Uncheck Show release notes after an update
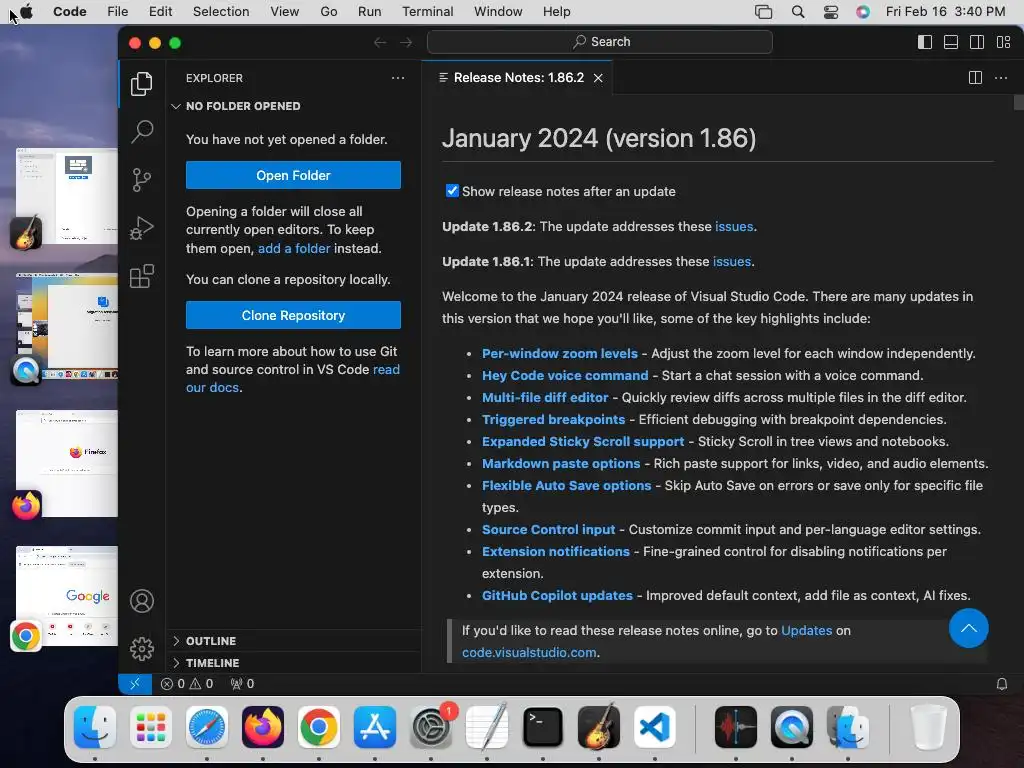The image size is (1024, 768). [452, 191]
